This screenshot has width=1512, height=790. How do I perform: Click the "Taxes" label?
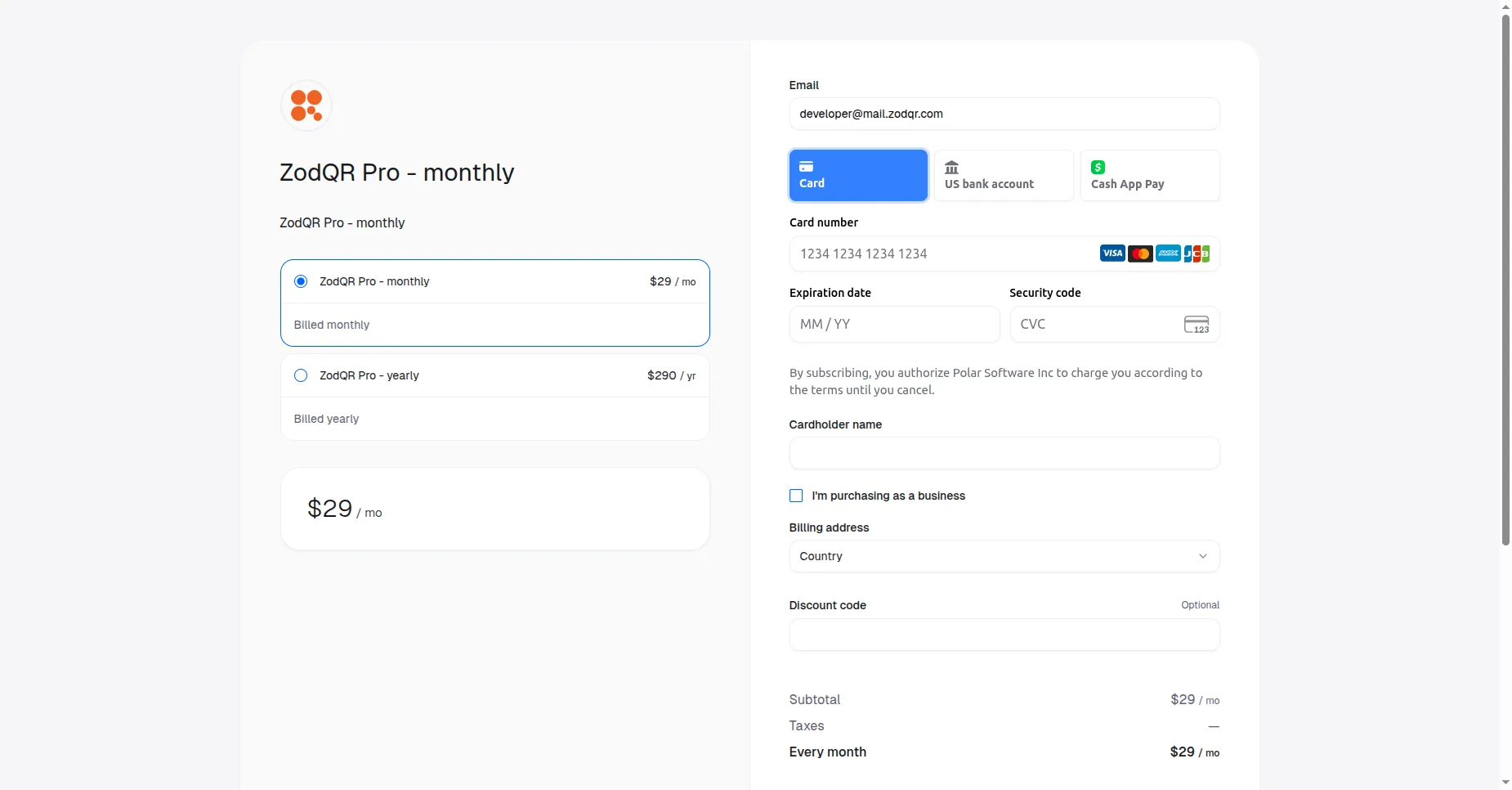807,725
